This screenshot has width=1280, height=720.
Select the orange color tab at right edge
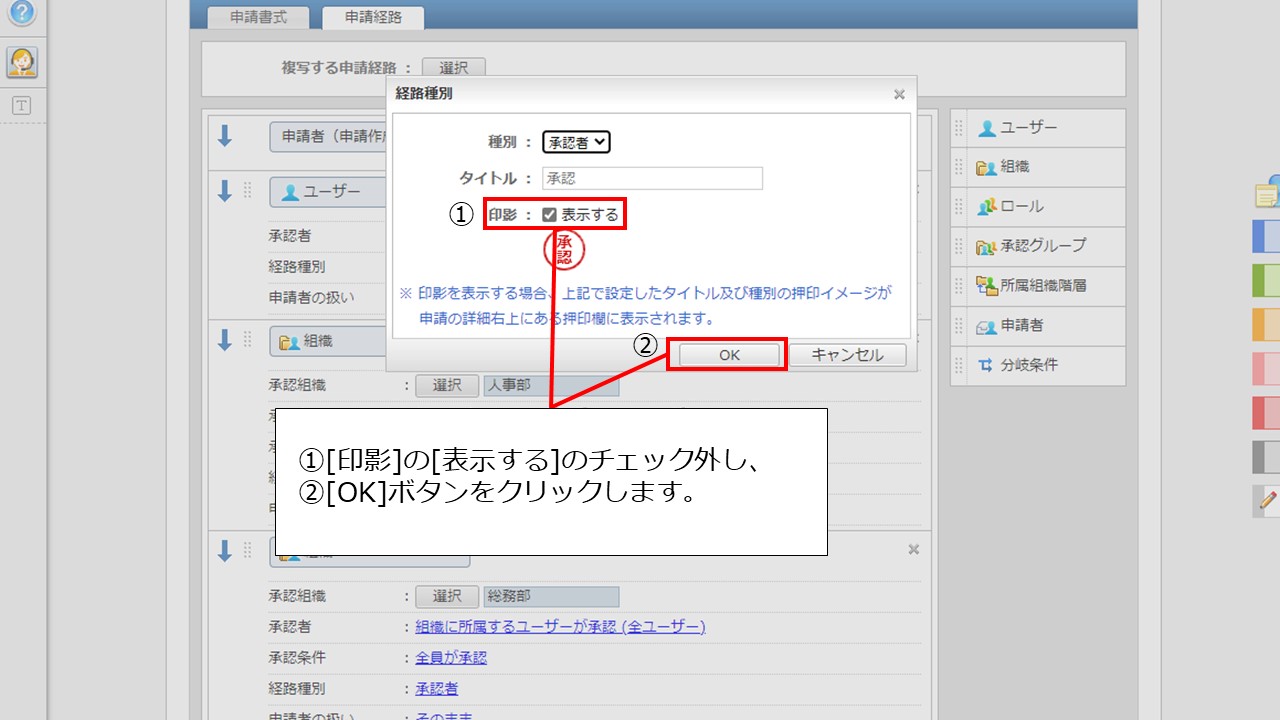coord(1267,324)
